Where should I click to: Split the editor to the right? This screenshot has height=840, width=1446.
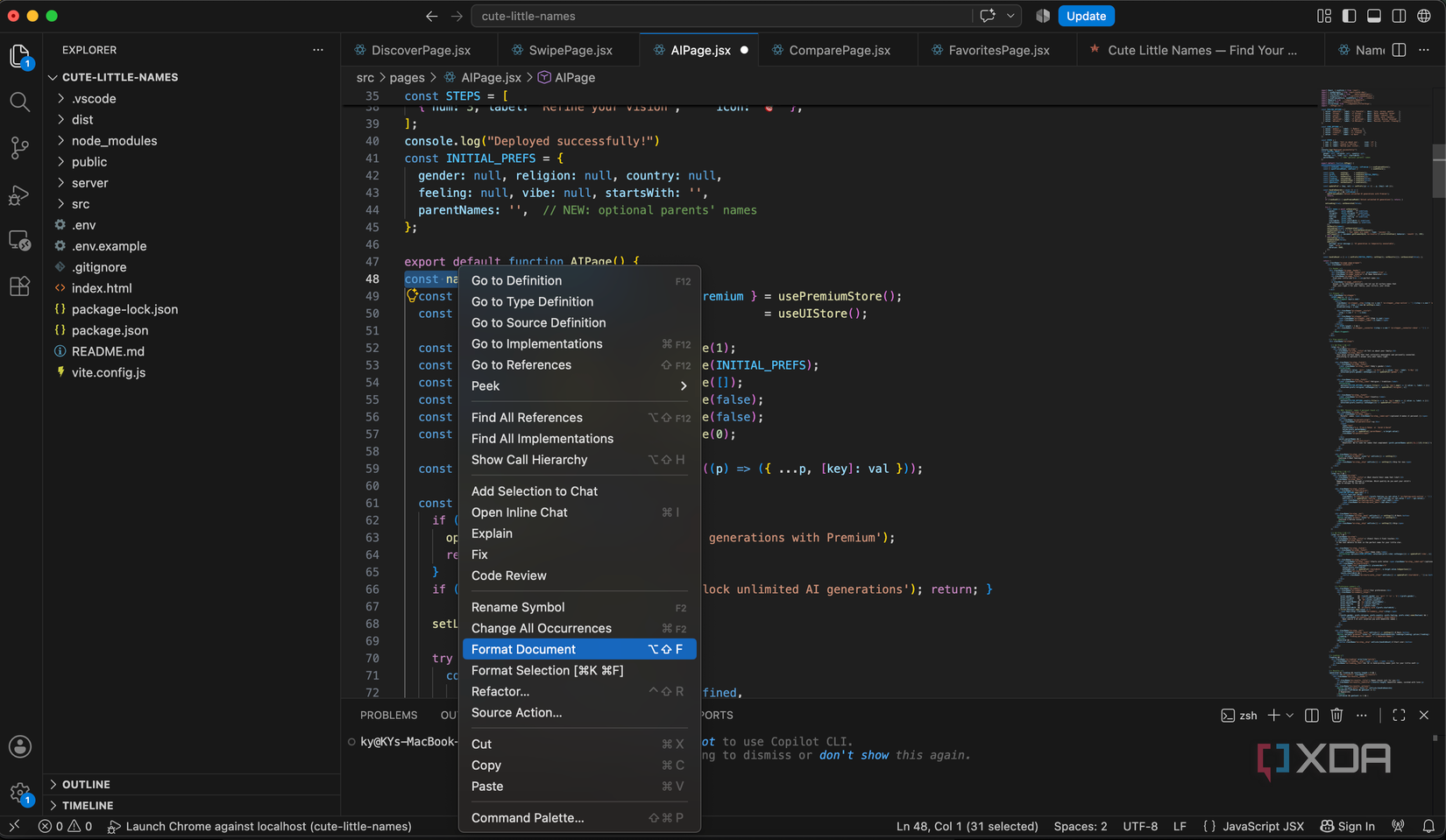click(x=1400, y=50)
